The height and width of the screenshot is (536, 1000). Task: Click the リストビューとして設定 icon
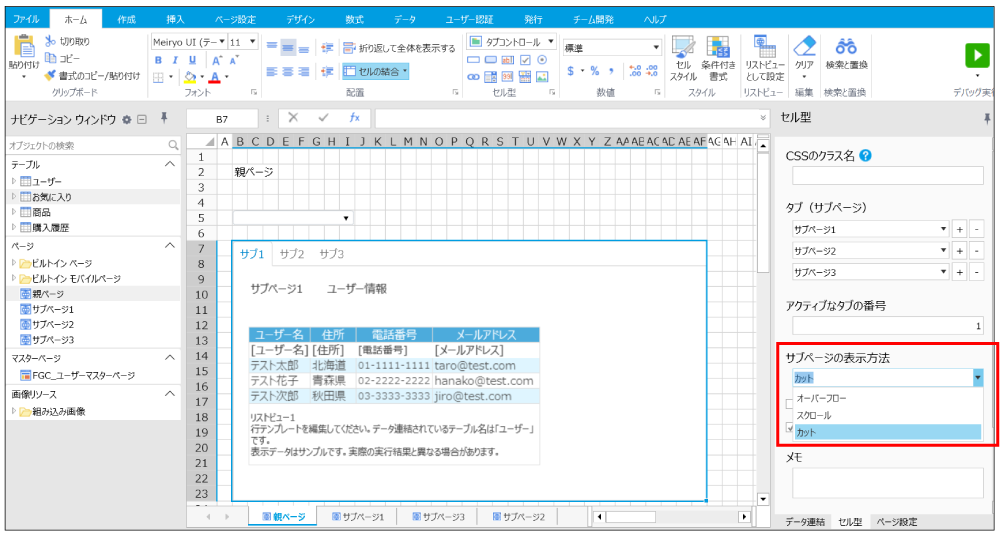click(x=764, y=58)
